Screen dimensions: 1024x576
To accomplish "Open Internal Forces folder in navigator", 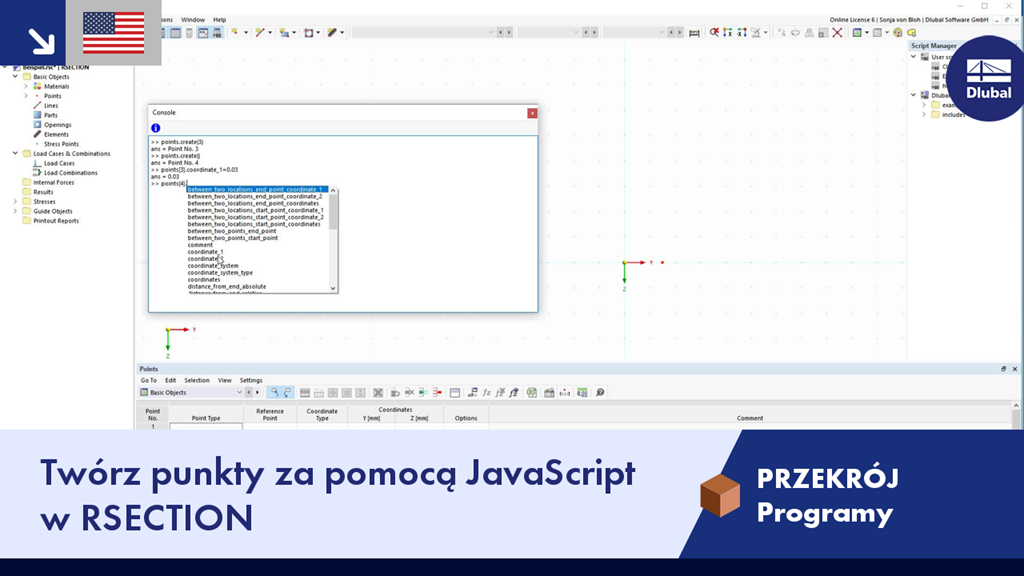I will click(x=54, y=182).
